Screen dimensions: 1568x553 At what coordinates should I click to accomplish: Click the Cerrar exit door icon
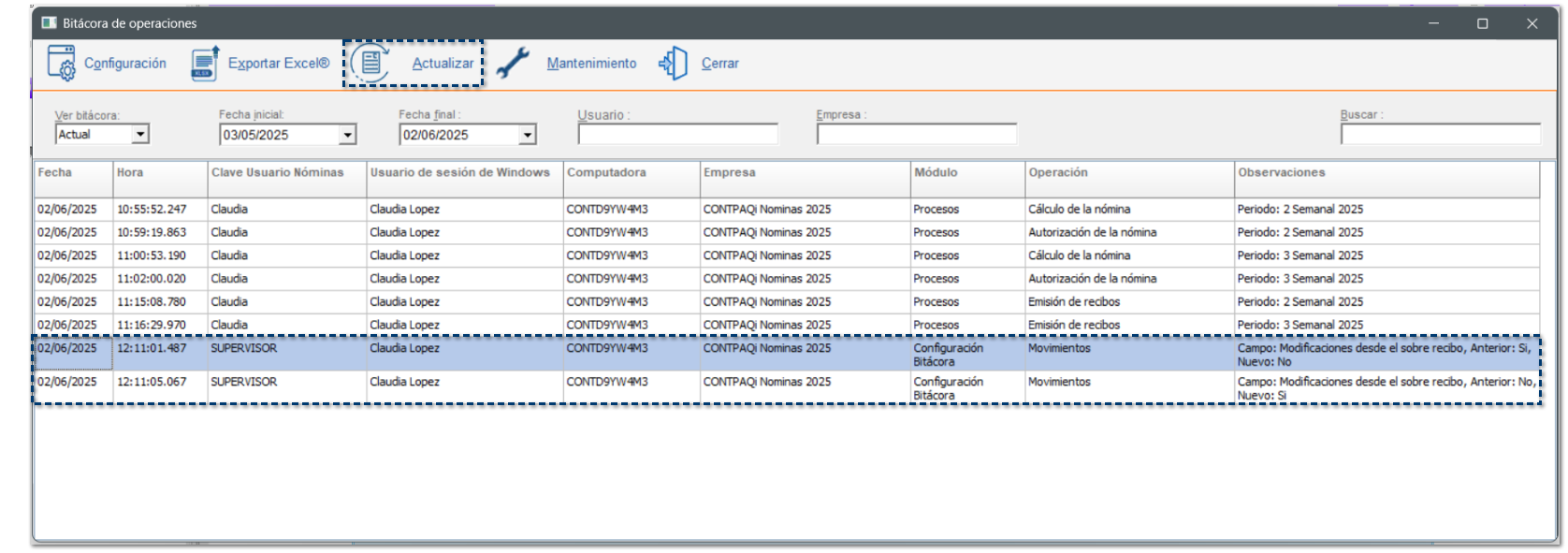coord(674,63)
